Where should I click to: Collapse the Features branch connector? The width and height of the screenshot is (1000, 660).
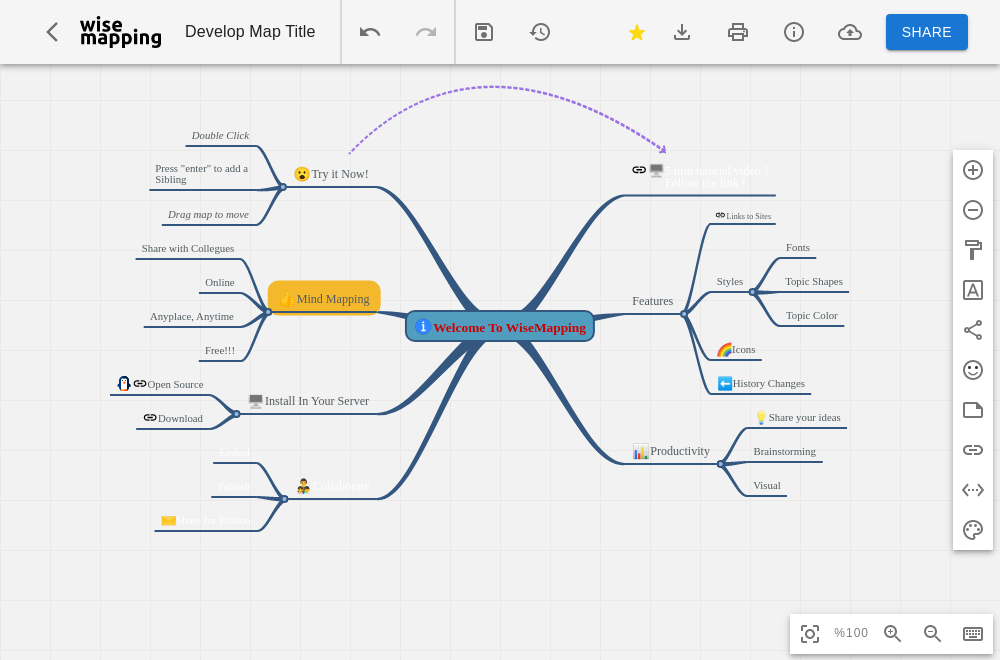pos(684,314)
